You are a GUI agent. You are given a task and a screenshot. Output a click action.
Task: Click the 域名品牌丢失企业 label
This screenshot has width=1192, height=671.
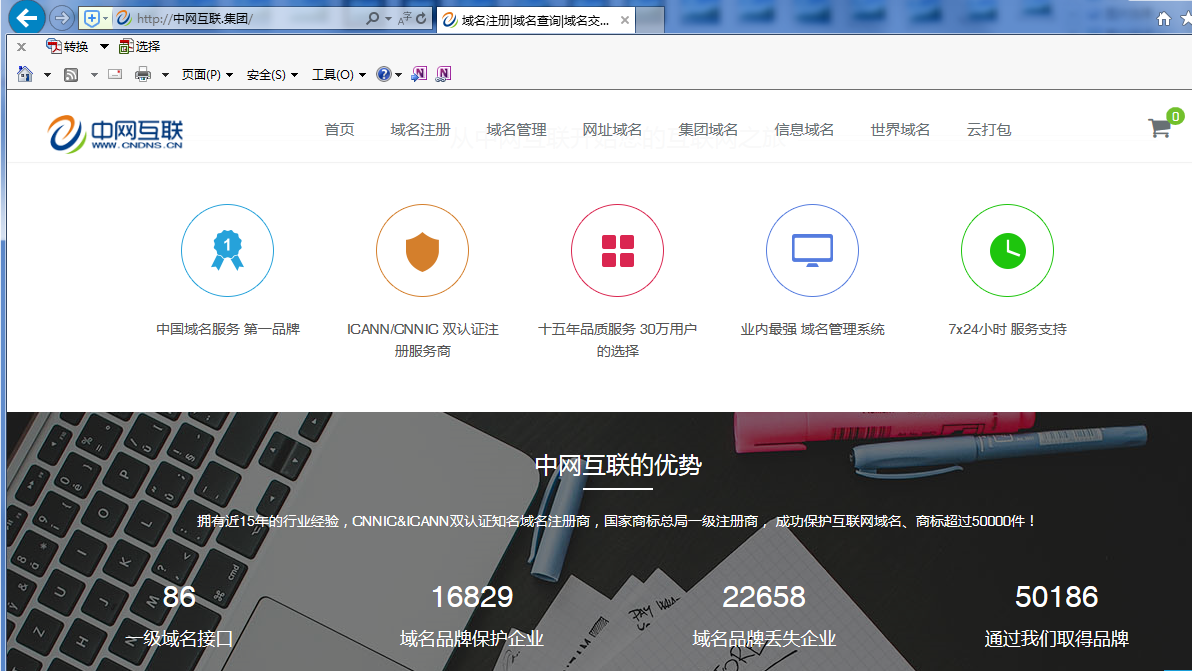[764, 639]
